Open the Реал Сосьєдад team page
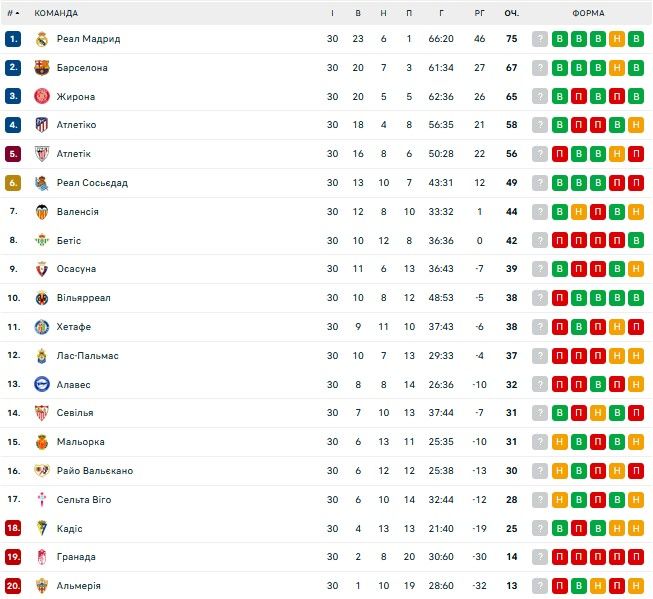The image size is (653, 599). 92,183
